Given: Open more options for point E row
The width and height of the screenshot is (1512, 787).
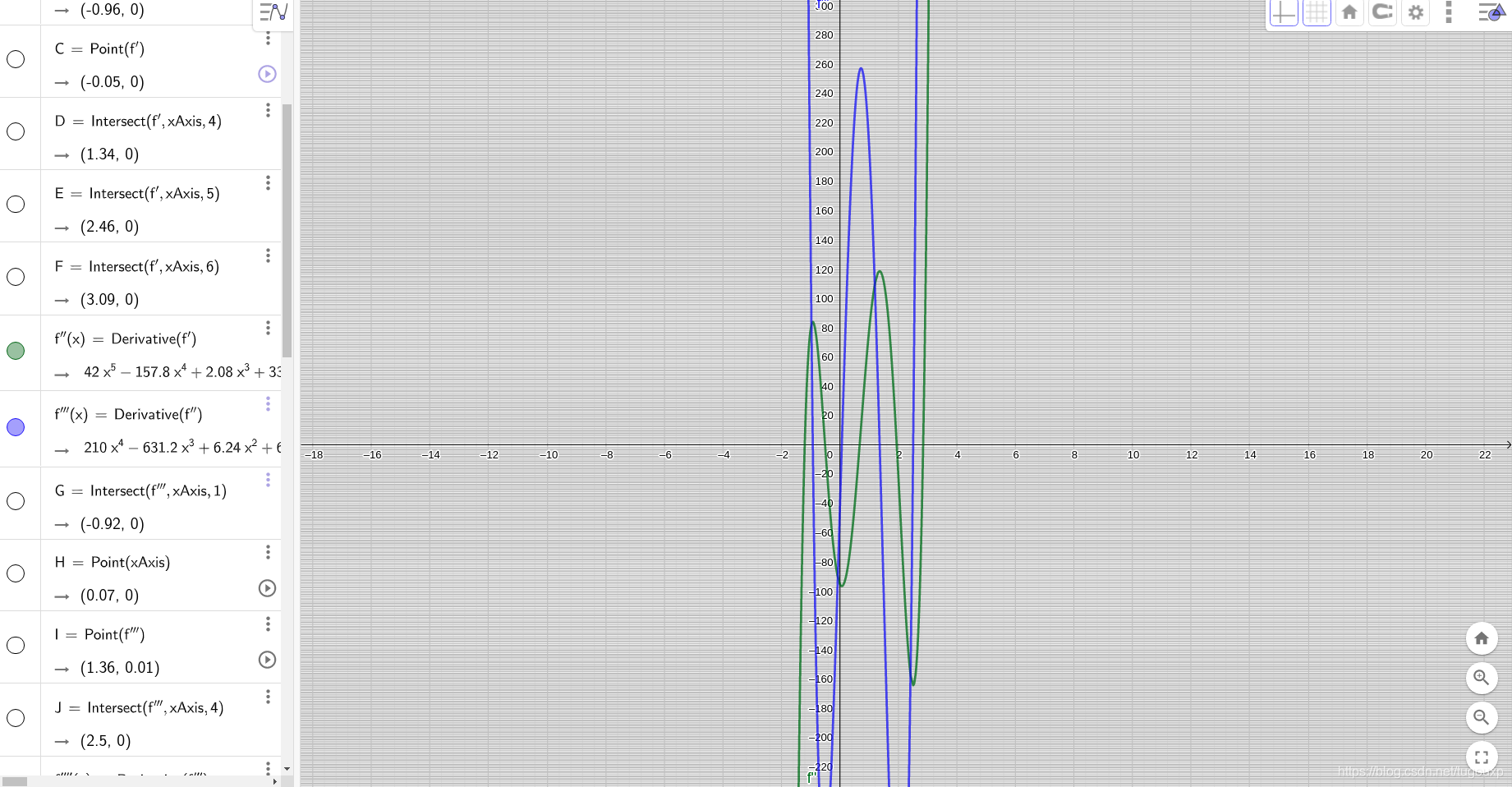Looking at the screenshot, I should [268, 182].
